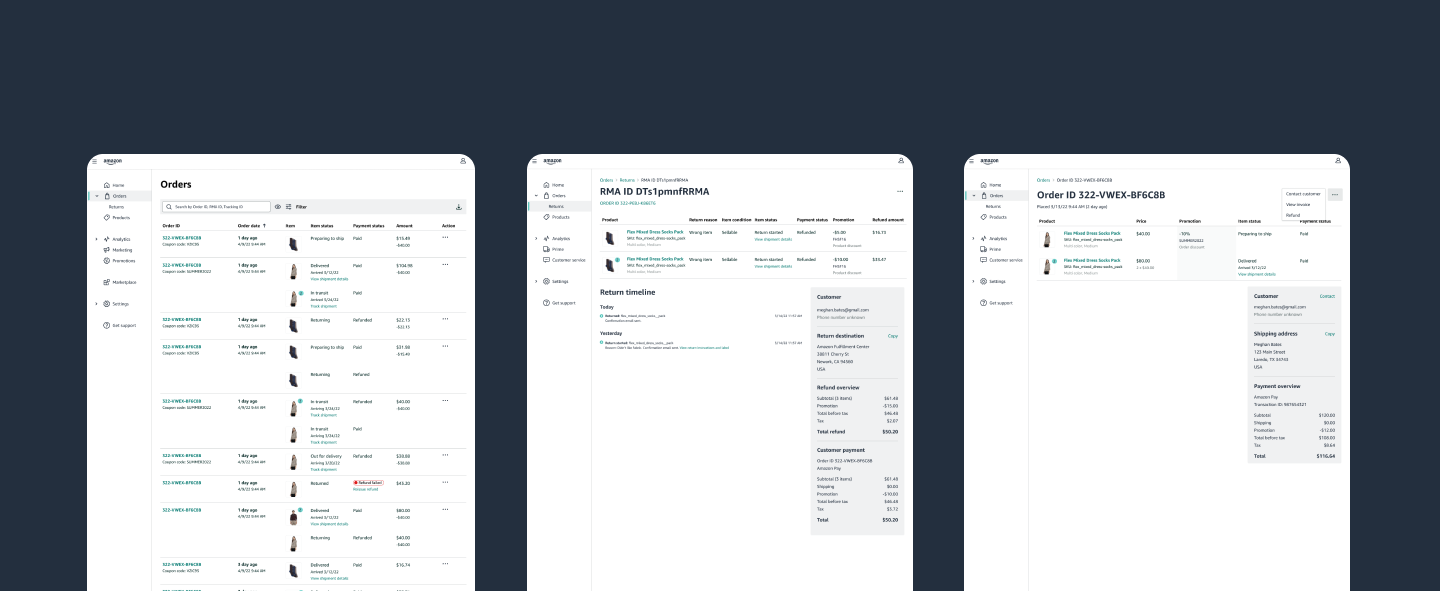Click first product thumbnail in Order ID table
Viewport: 1440px width, 591px height.
[x=1047, y=239]
